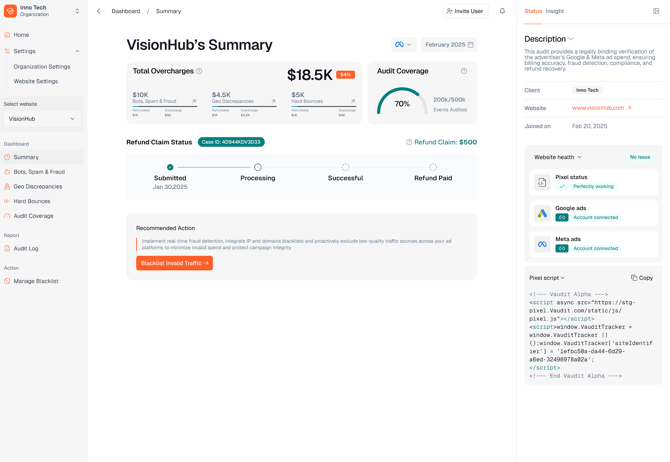Click the Geo Discrepancies arrow icon
The width and height of the screenshot is (670, 462).
click(273, 101)
